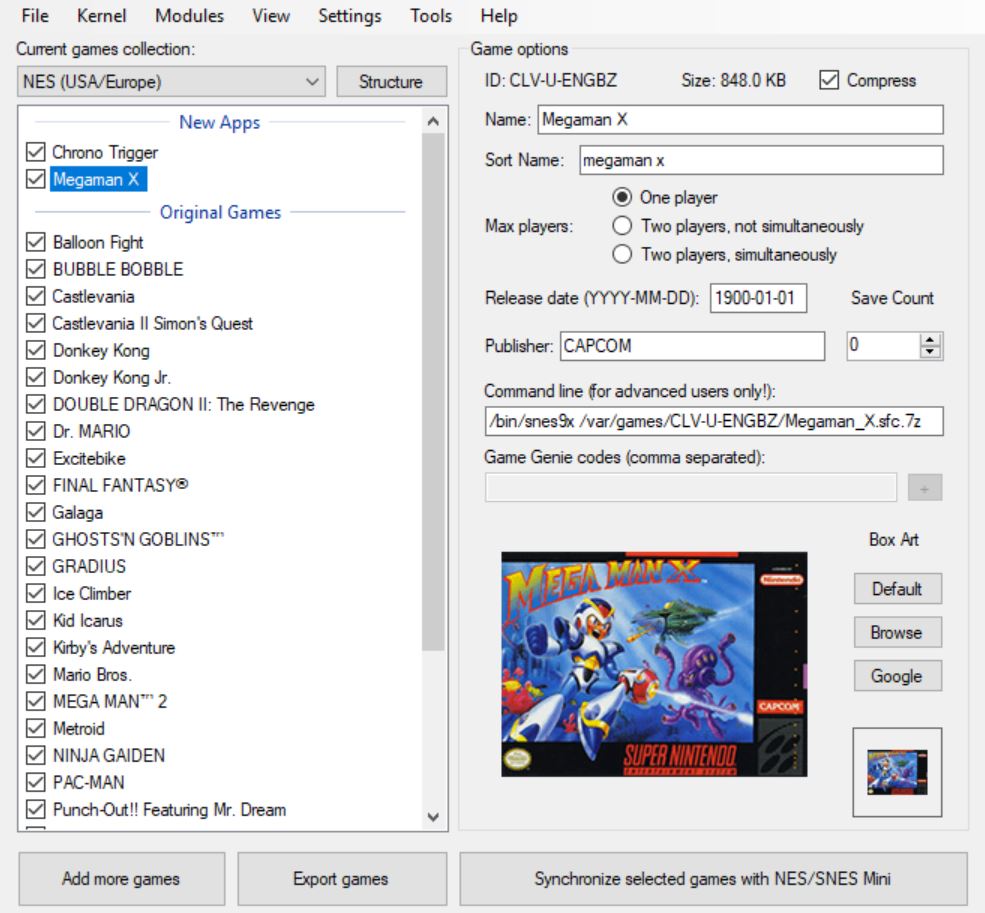Screen dimensions: 985x913
Task: Open the Modules menu
Action: pos(189,16)
